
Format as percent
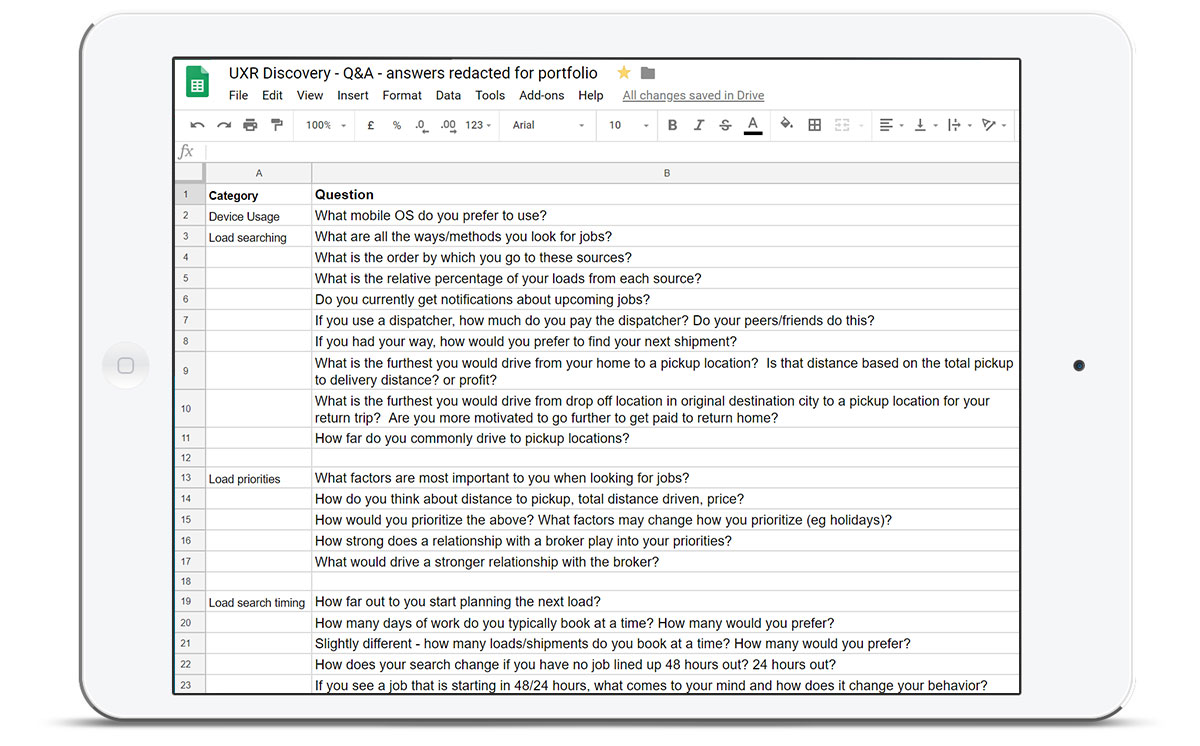click(396, 125)
